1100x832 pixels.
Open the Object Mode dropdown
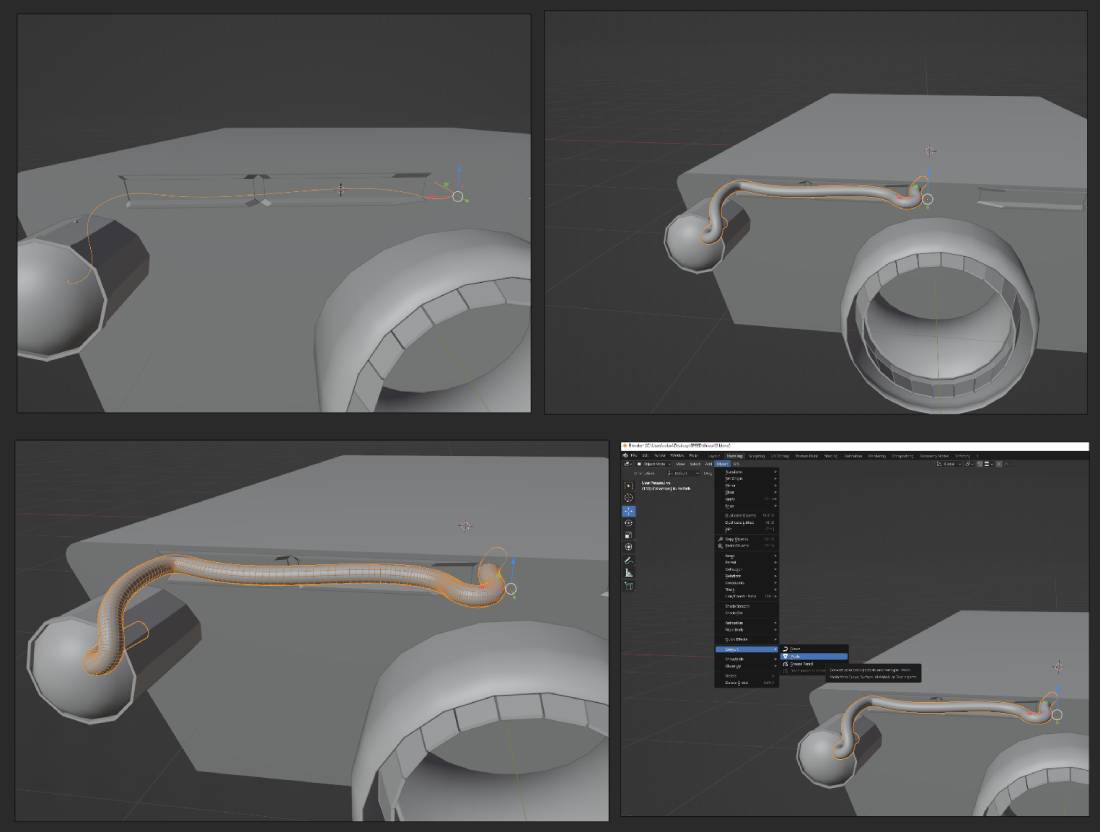tap(652, 464)
